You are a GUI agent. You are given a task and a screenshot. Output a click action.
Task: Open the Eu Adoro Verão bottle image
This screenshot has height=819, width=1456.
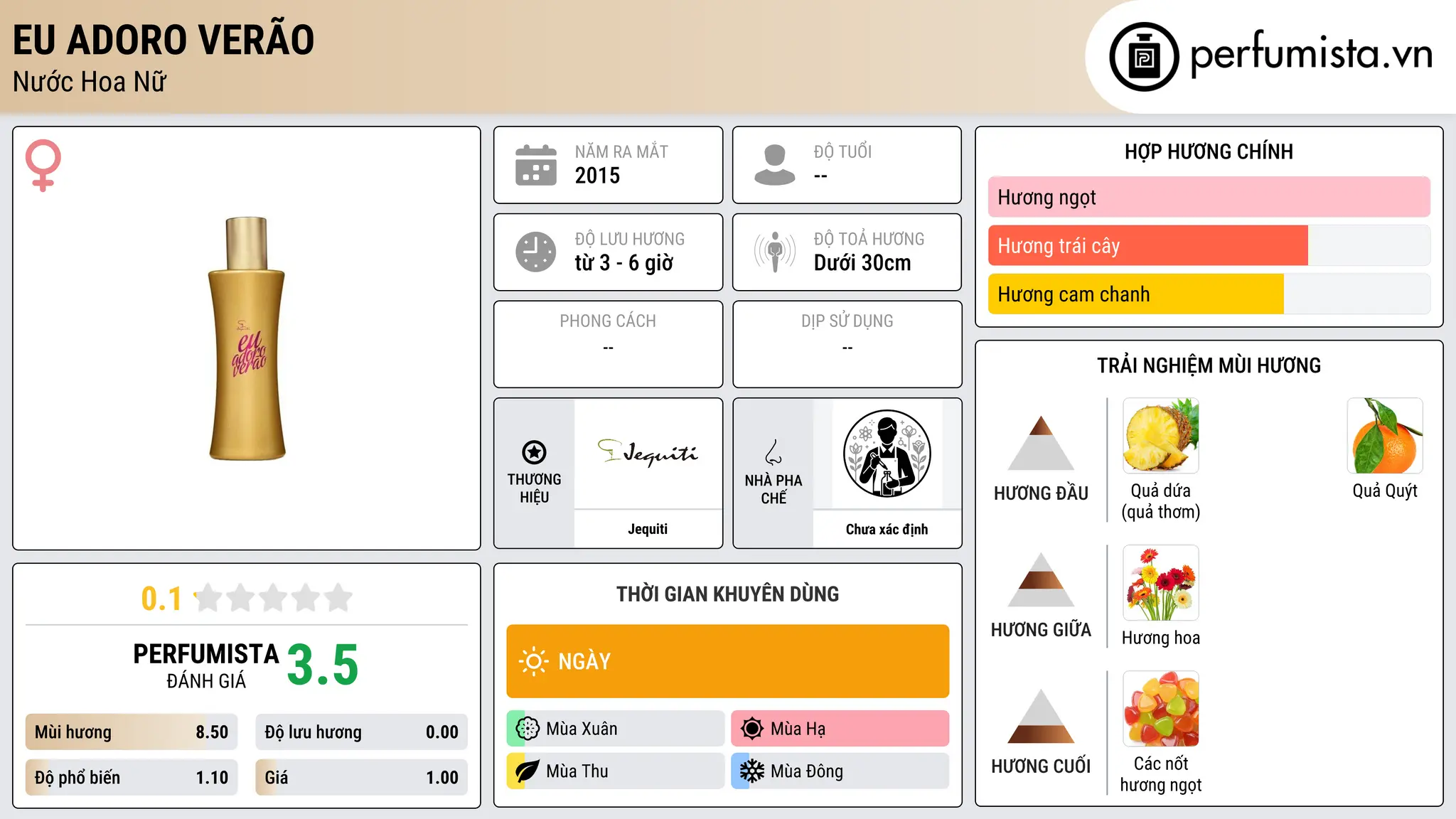[247, 338]
